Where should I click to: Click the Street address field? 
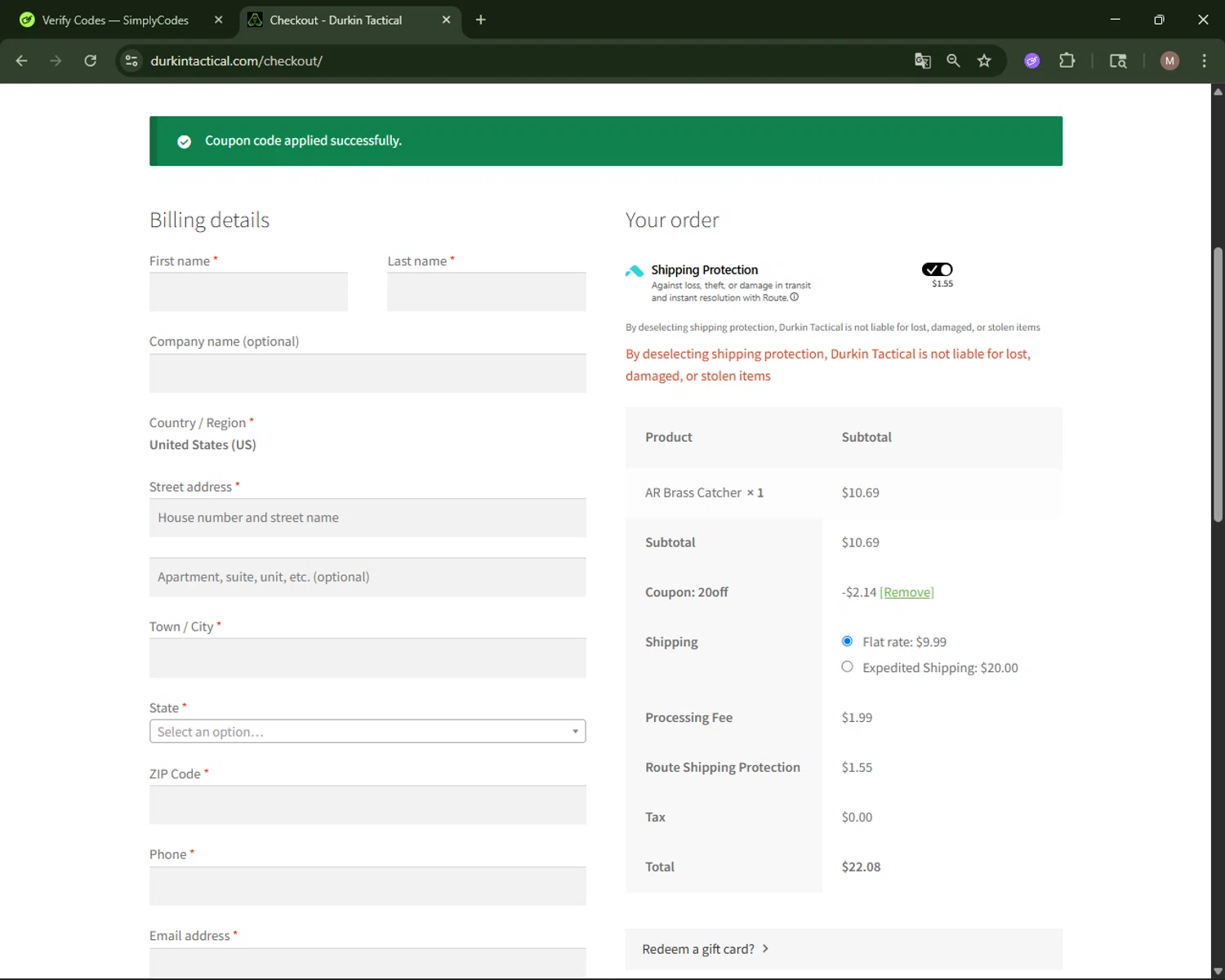(x=367, y=518)
